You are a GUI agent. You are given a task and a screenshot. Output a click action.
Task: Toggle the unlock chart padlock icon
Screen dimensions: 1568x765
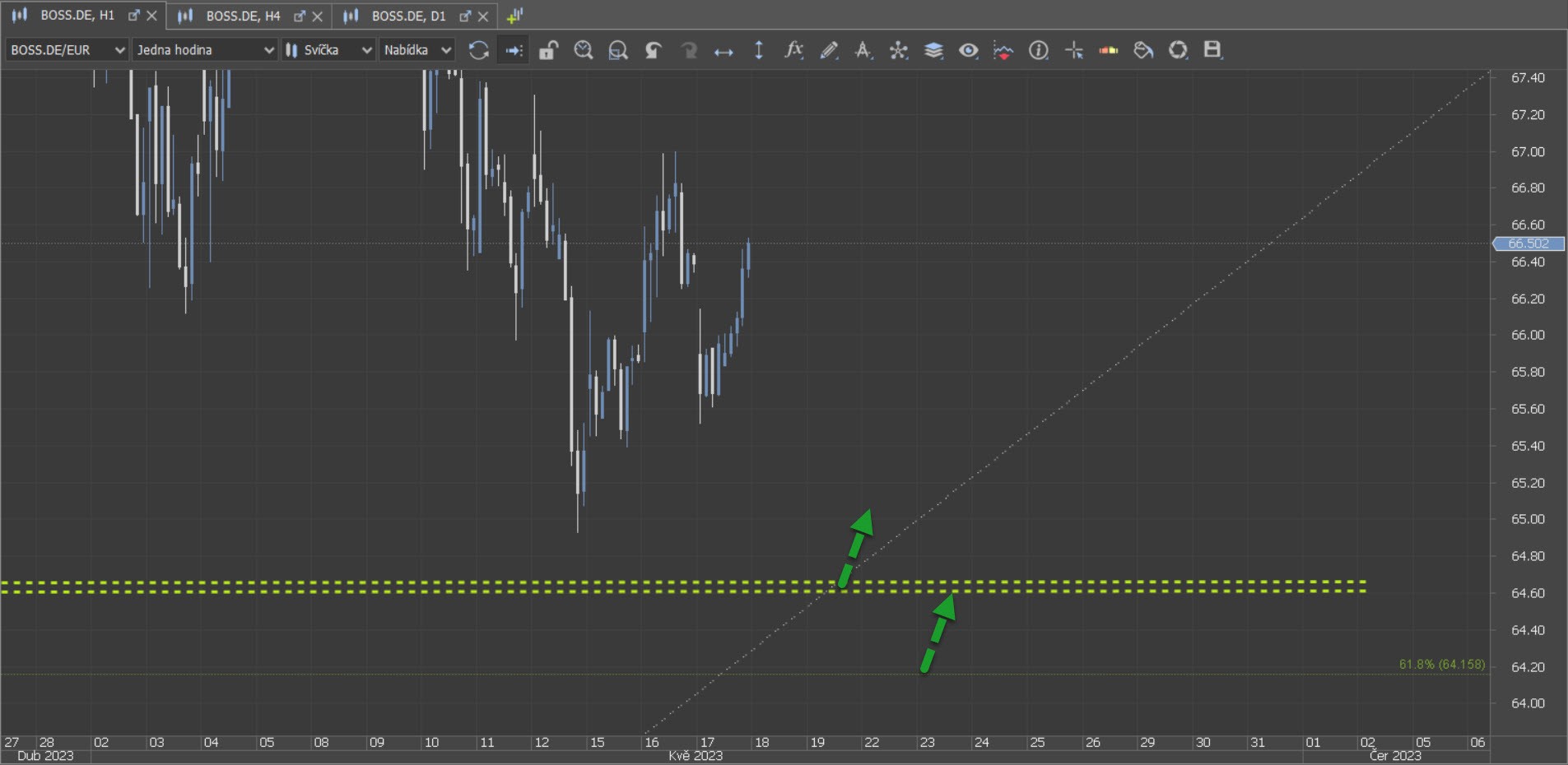pos(548,50)
